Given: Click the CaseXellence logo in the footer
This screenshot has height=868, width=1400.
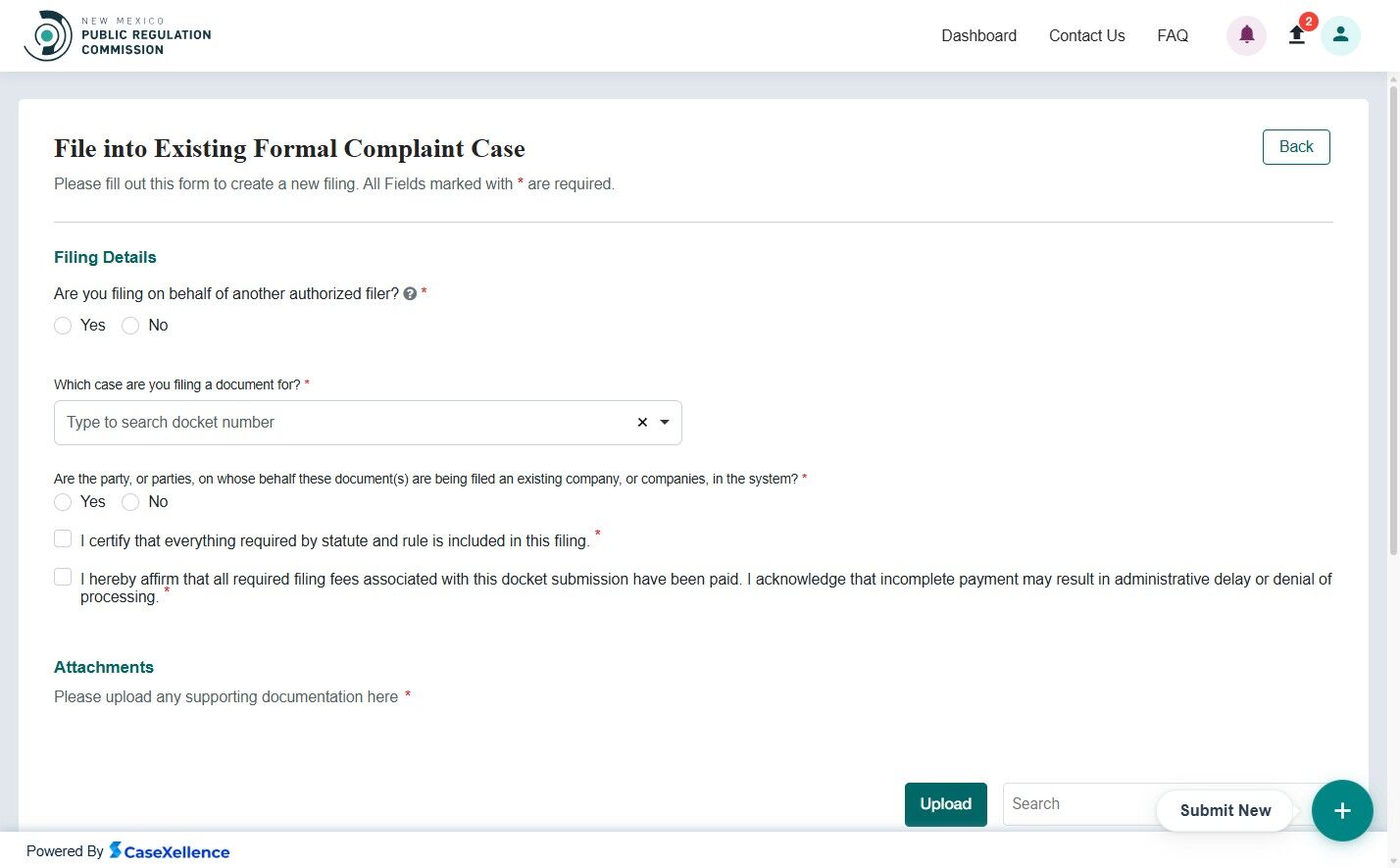Looking at the screenshot, I should point(169,850).
